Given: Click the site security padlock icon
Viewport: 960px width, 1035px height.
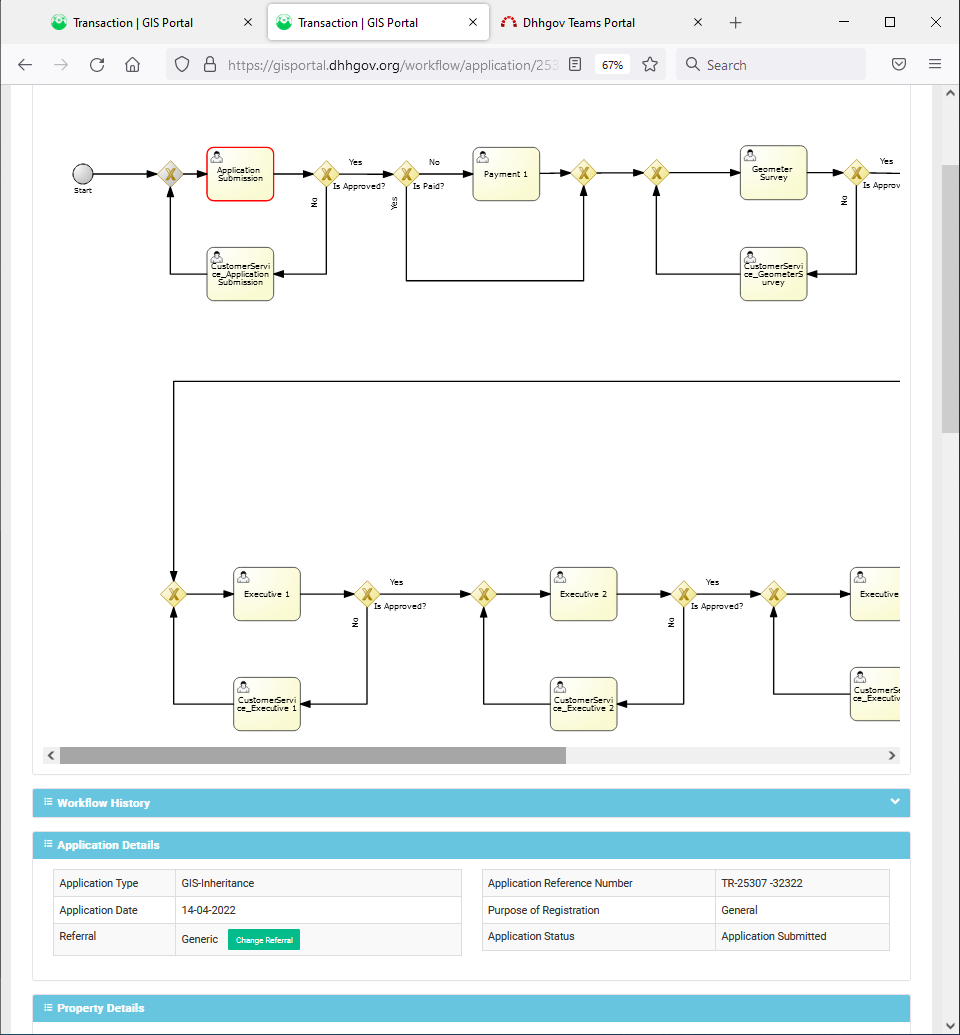Looking at the screenshot, I should click(x=210, y=64).
